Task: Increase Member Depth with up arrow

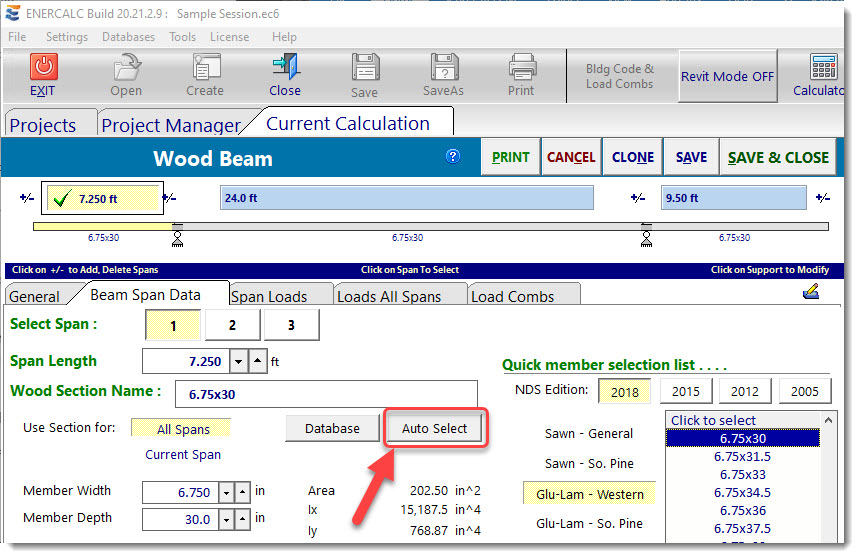Action: (x=243, y=519)
